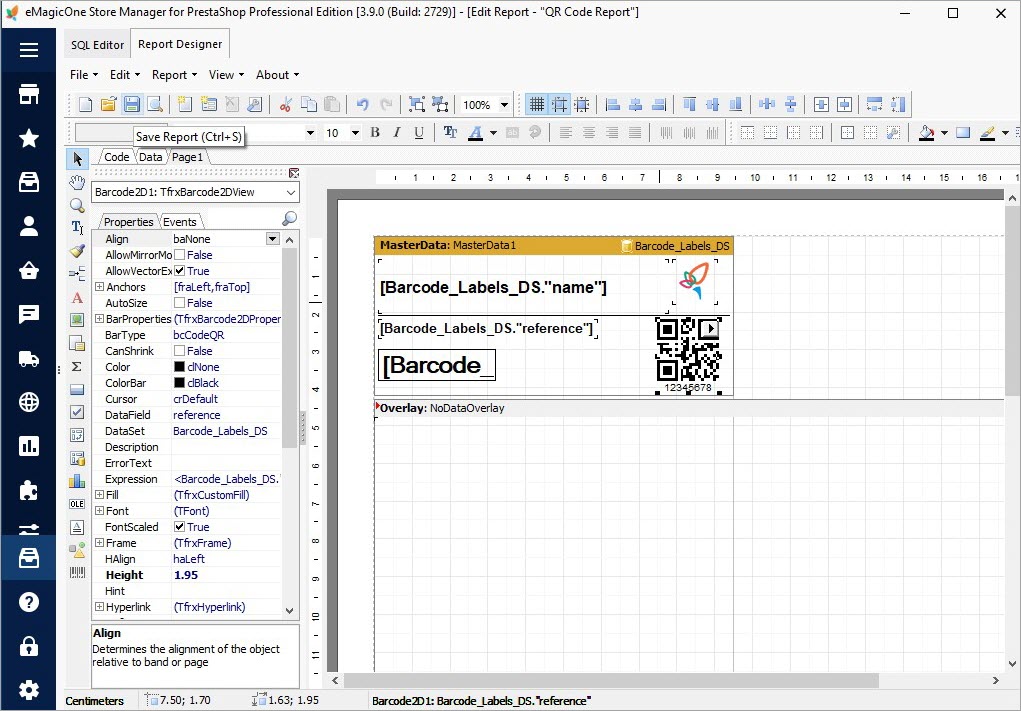The image size is (1021, 711).
Task: Select the Copy Format brush tool
Action: pos(77,251)
